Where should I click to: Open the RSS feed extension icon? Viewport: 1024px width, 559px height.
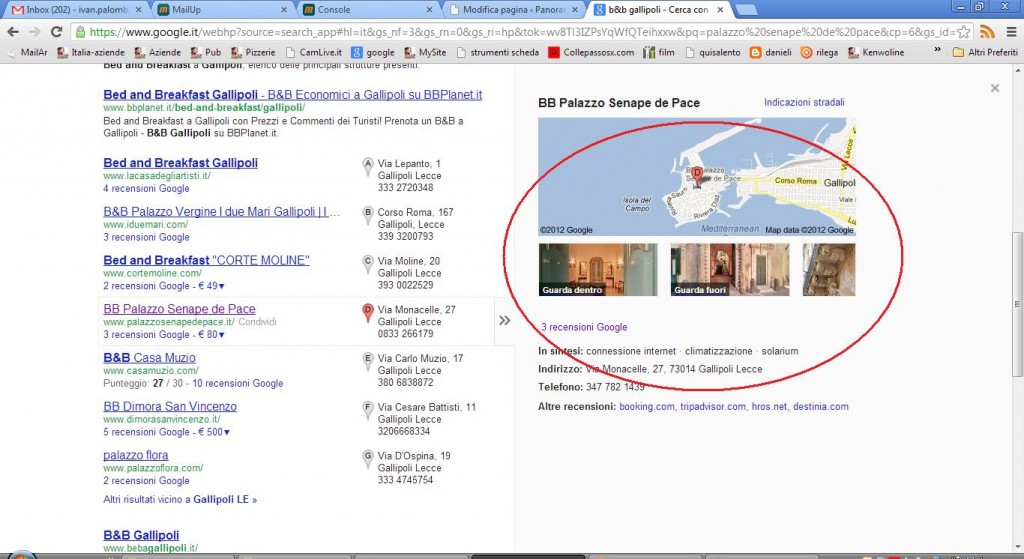(x=987, y=32)
